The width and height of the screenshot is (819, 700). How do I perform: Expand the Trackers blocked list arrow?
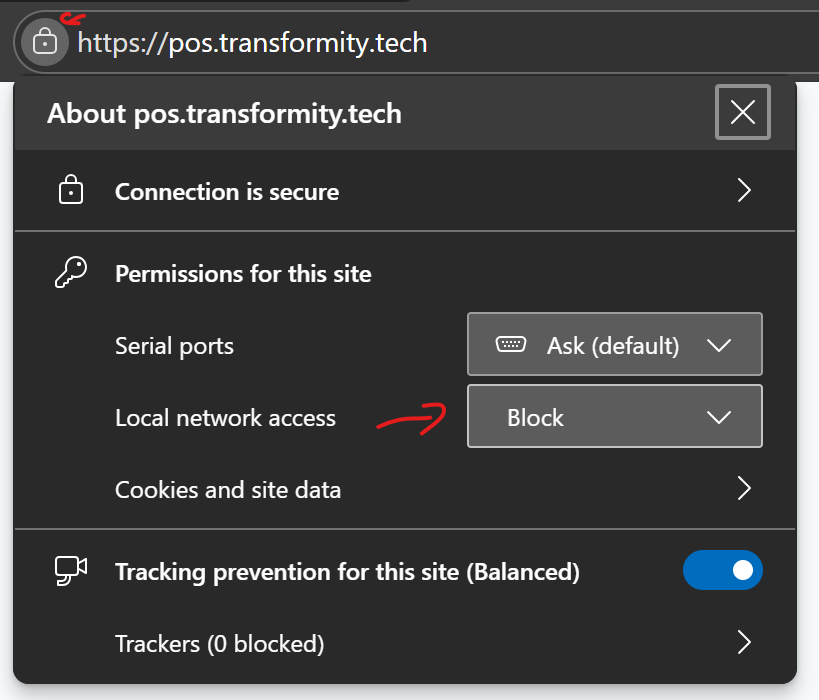click(x=743, y=642)
